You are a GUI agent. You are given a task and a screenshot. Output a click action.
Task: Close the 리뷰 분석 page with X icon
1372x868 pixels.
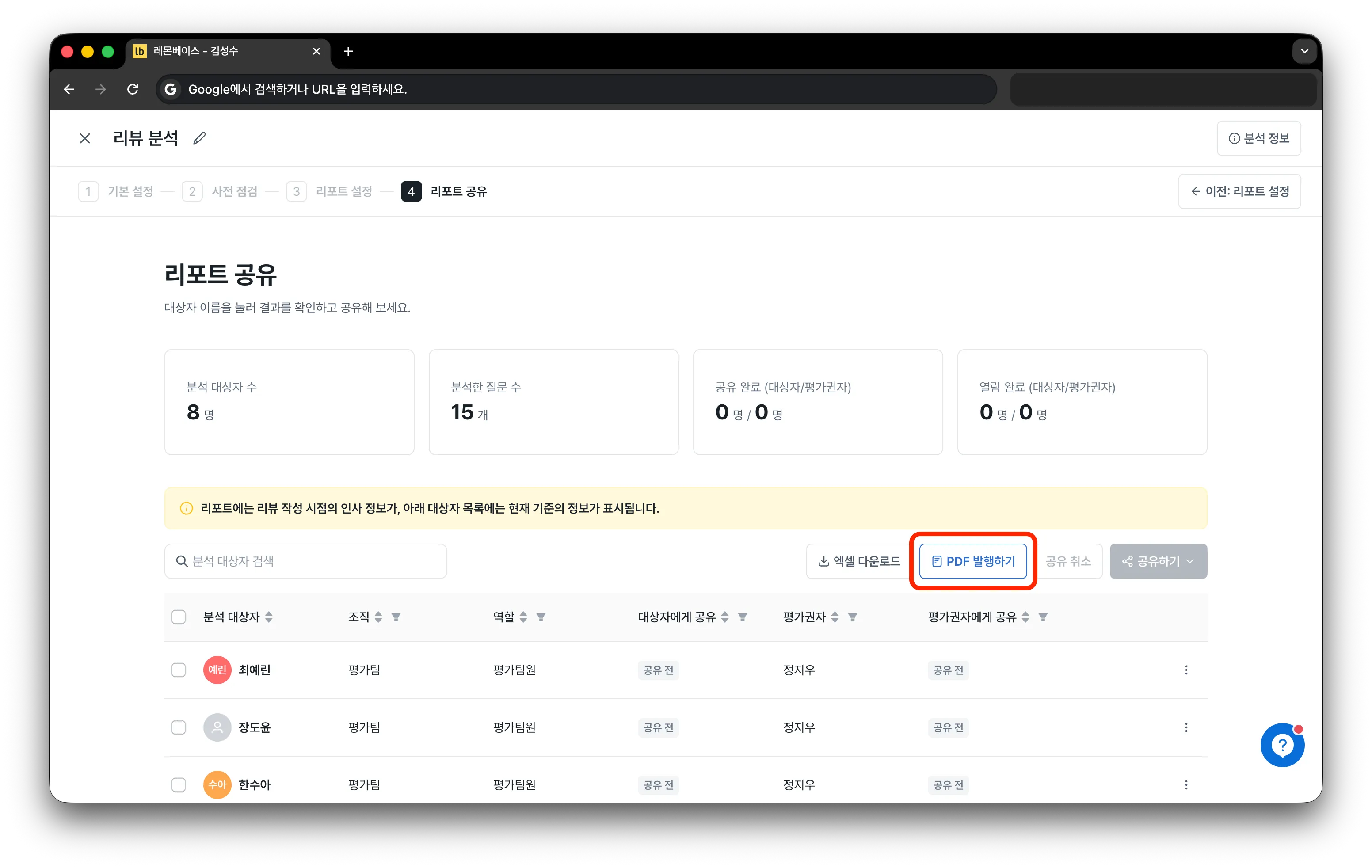pos(85,138)
